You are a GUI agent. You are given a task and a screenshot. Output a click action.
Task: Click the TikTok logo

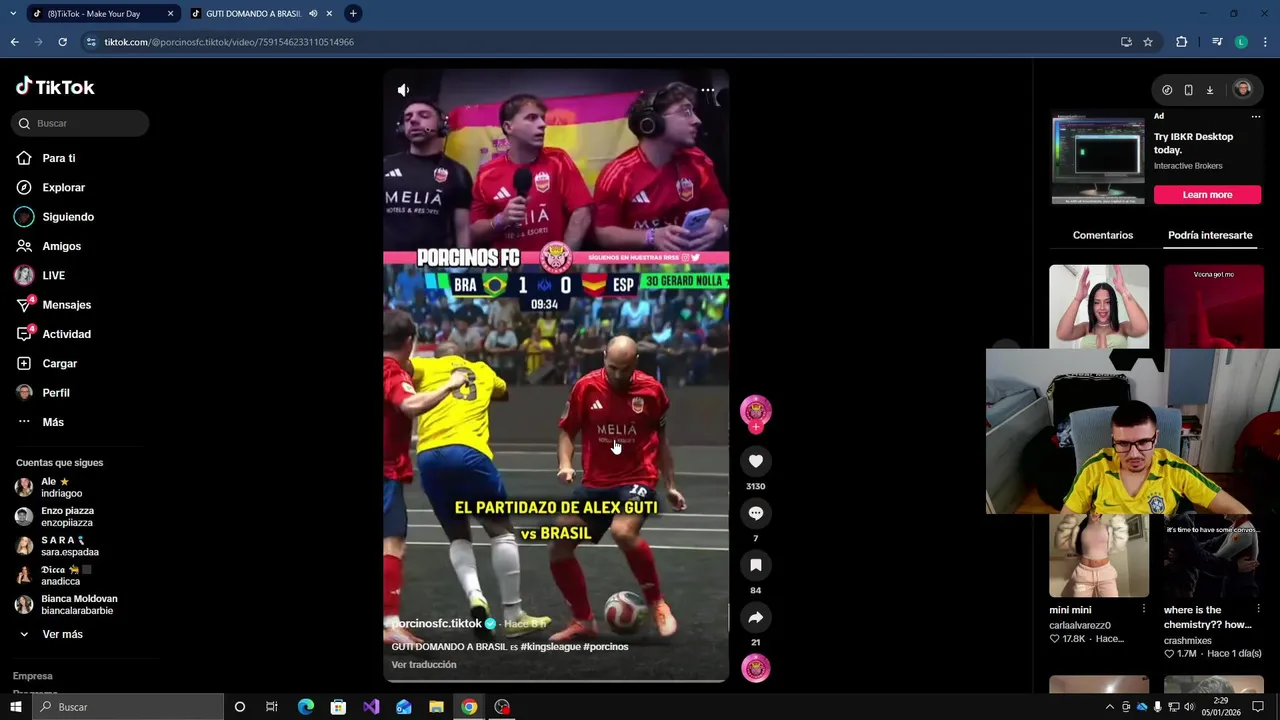click(x=55, y=87)
